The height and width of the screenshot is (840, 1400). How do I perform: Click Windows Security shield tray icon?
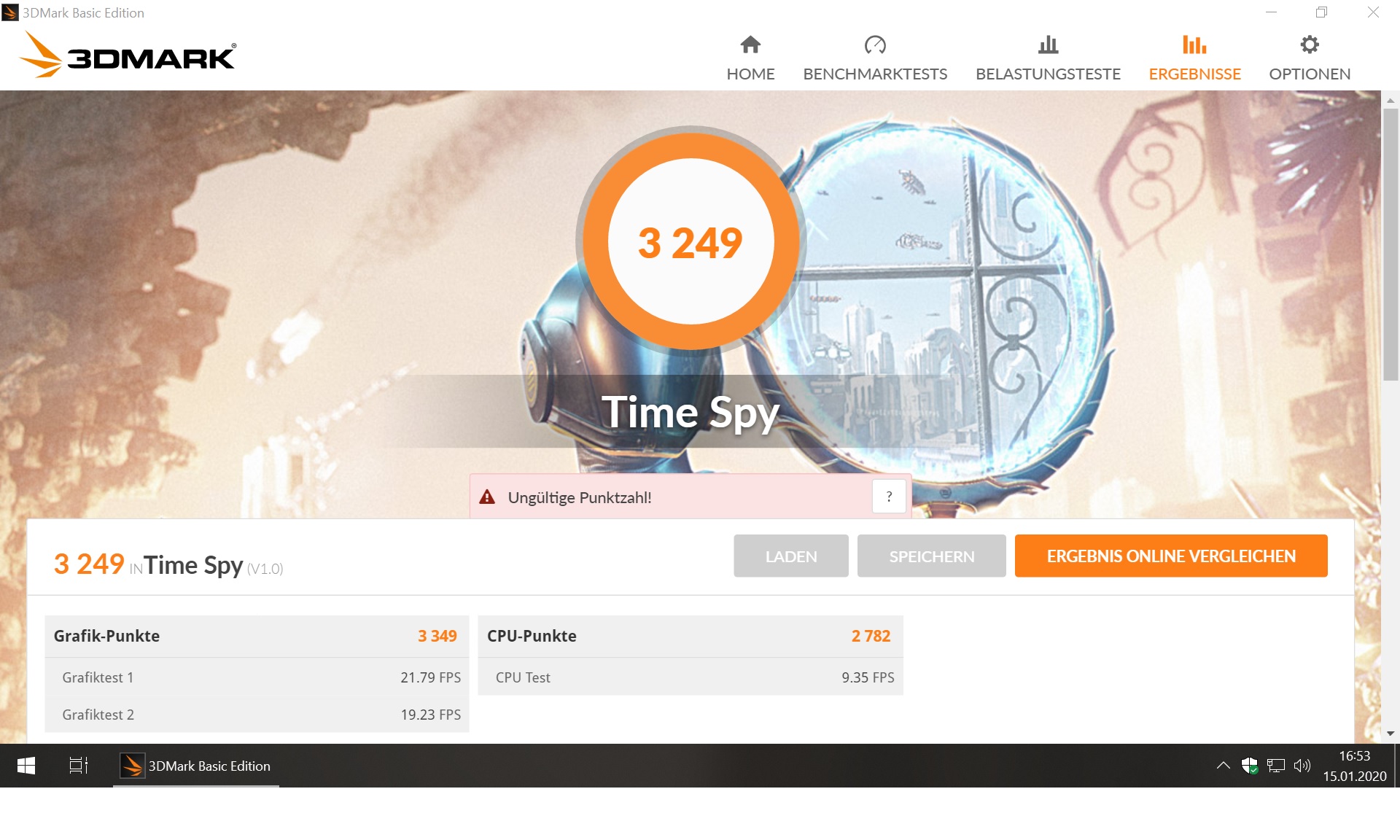click(1250, 766)
